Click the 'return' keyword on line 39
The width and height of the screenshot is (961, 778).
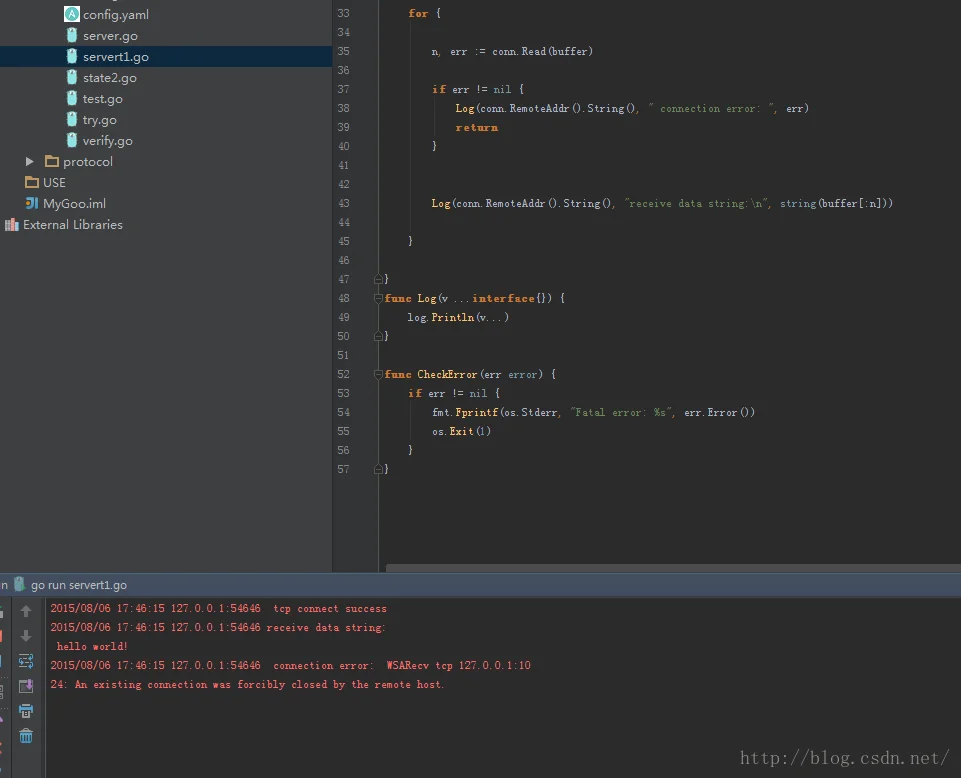pos(476,128)
